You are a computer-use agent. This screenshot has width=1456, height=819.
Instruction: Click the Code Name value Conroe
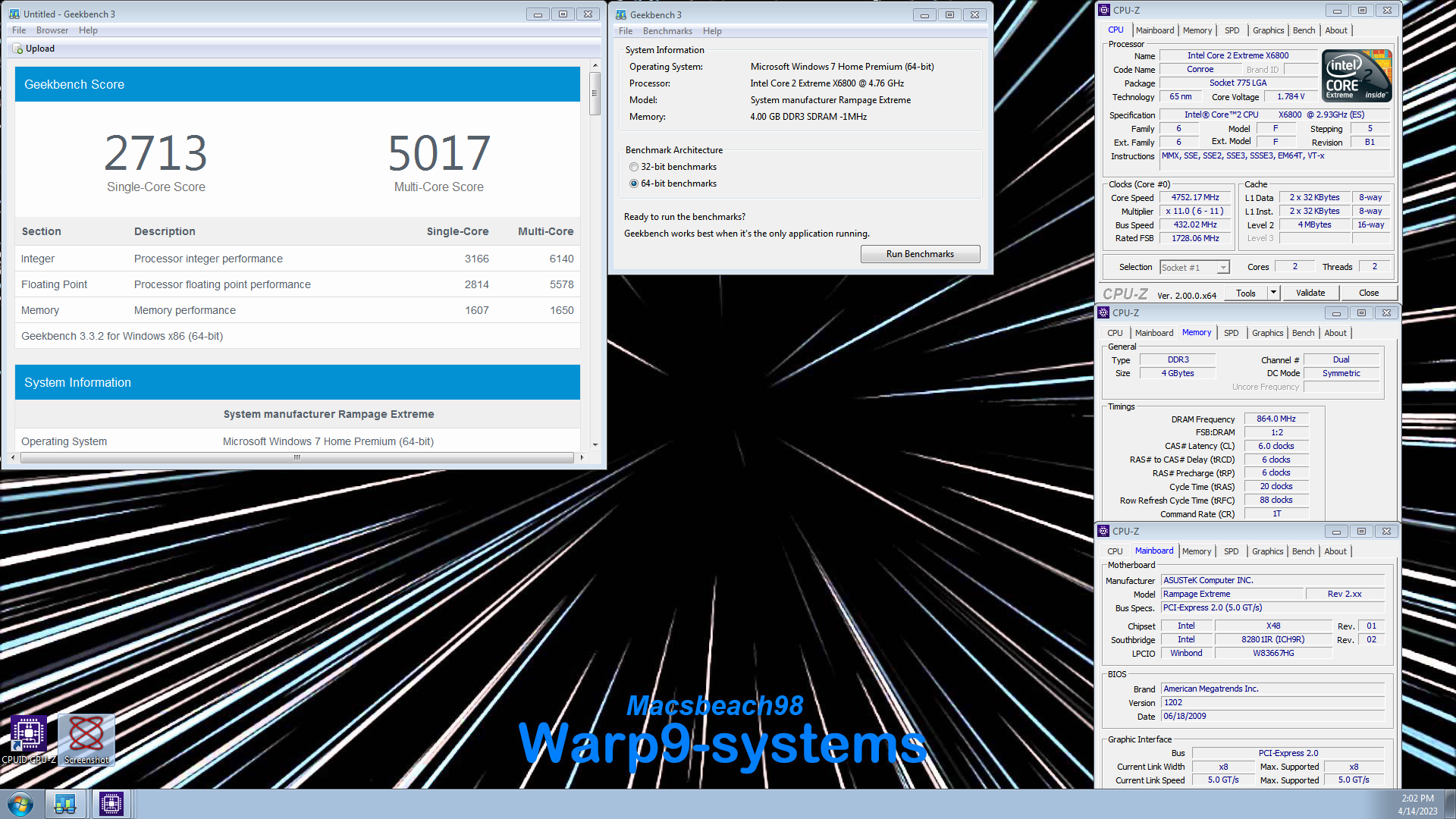click(1200, 69)
